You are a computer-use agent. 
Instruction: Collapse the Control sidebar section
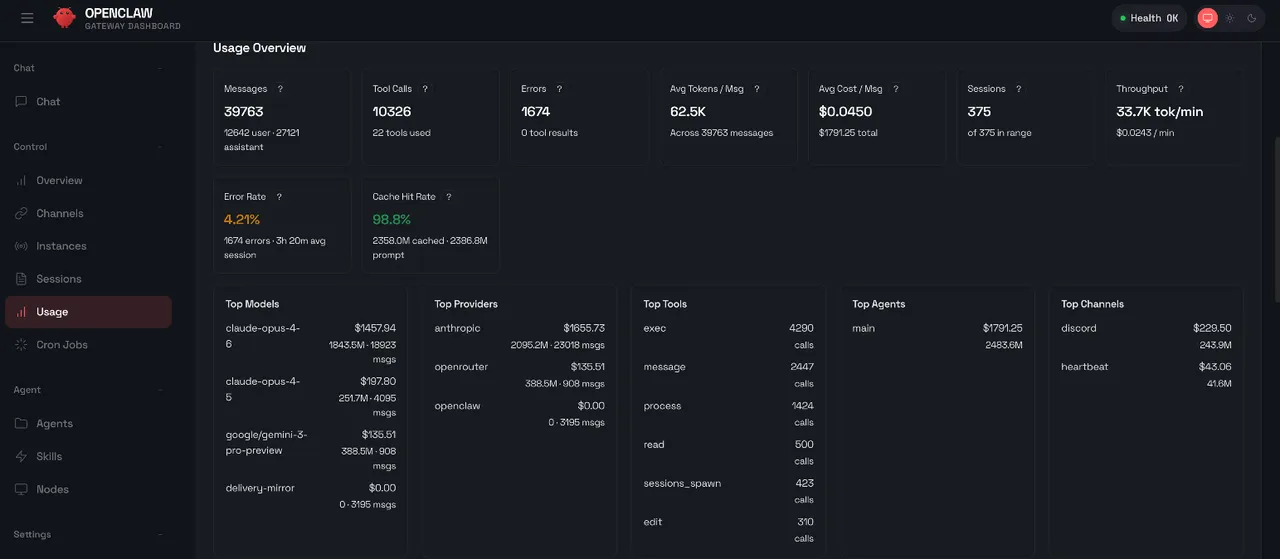(160, 147)
